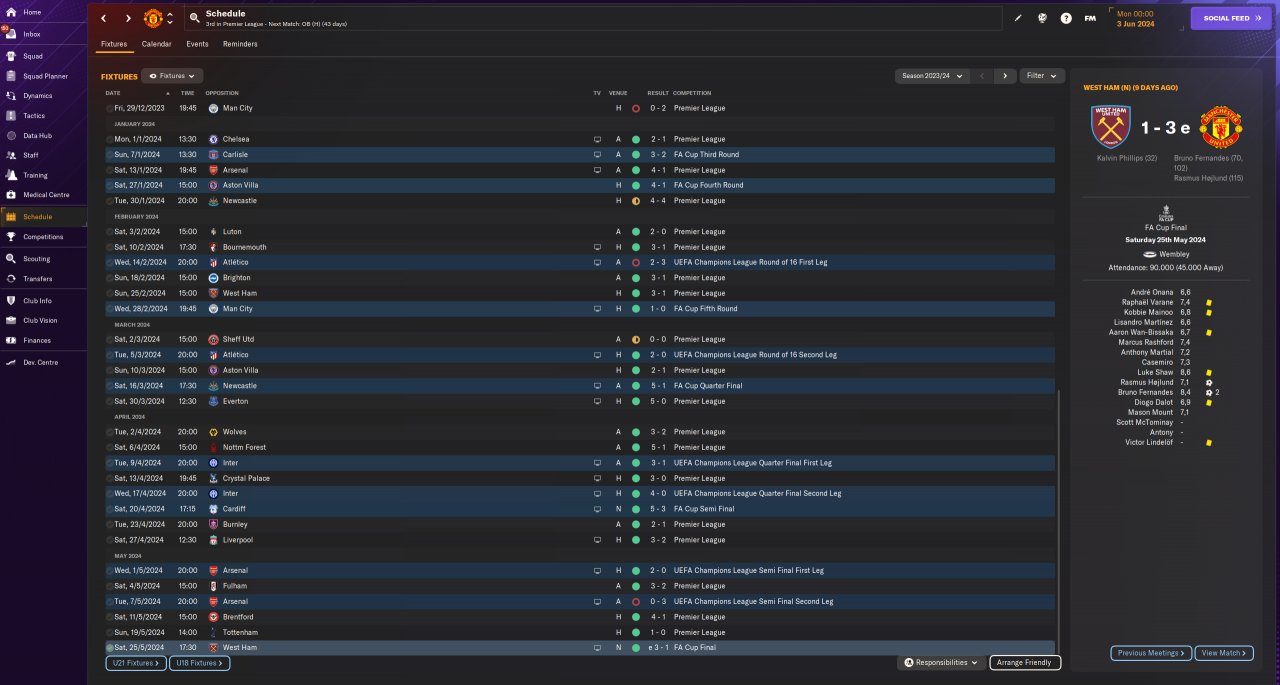
Task: Switch to the Events tab
Action: (x=197, y=44)
